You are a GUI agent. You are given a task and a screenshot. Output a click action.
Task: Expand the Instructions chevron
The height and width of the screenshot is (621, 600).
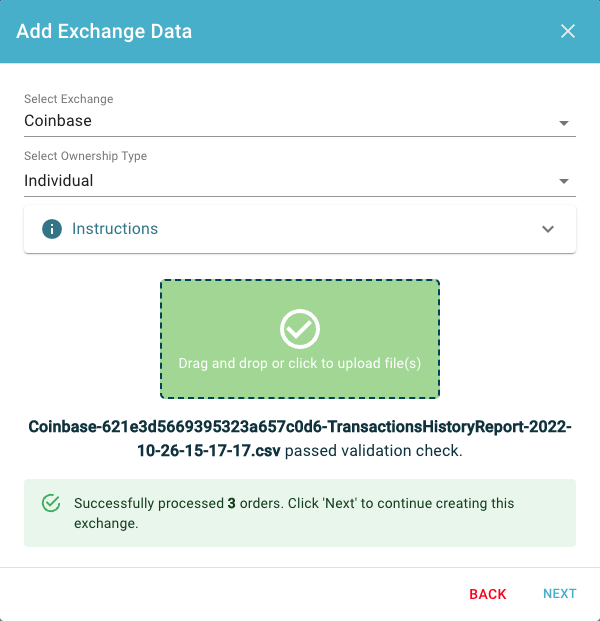[548, 229]
